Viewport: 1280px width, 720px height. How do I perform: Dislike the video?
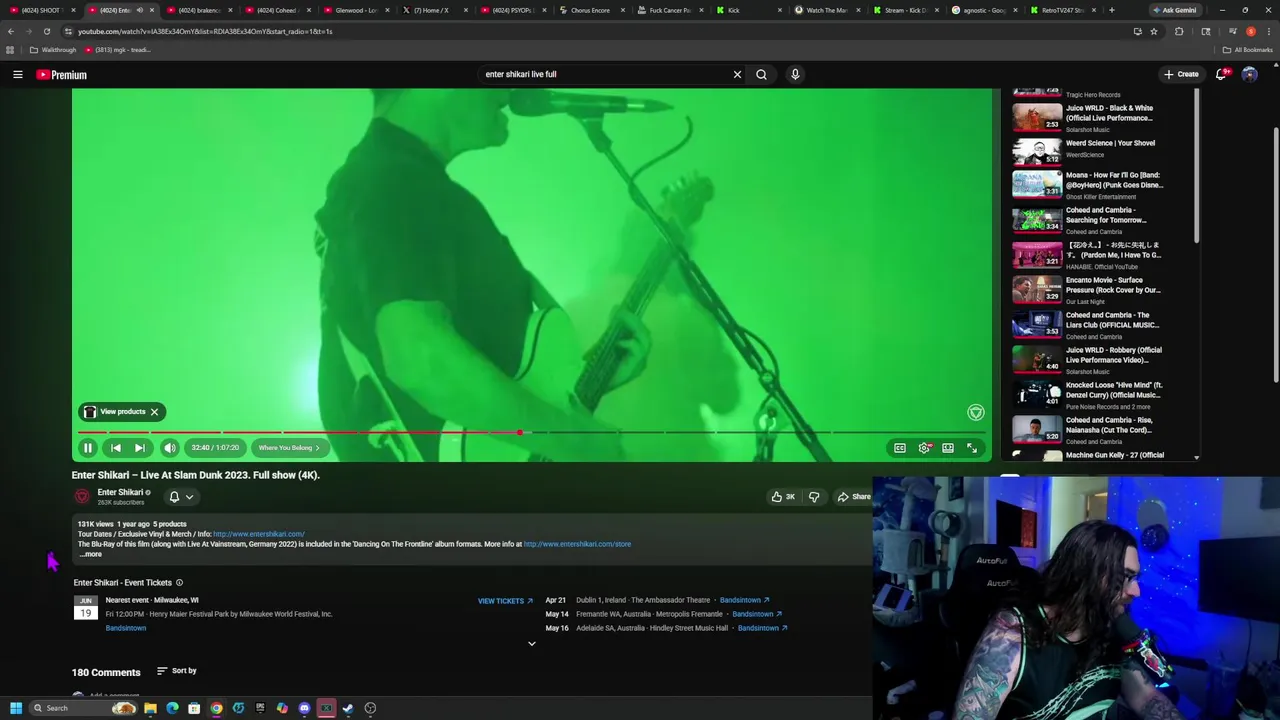pyautogui.click(x=814, y=497)
